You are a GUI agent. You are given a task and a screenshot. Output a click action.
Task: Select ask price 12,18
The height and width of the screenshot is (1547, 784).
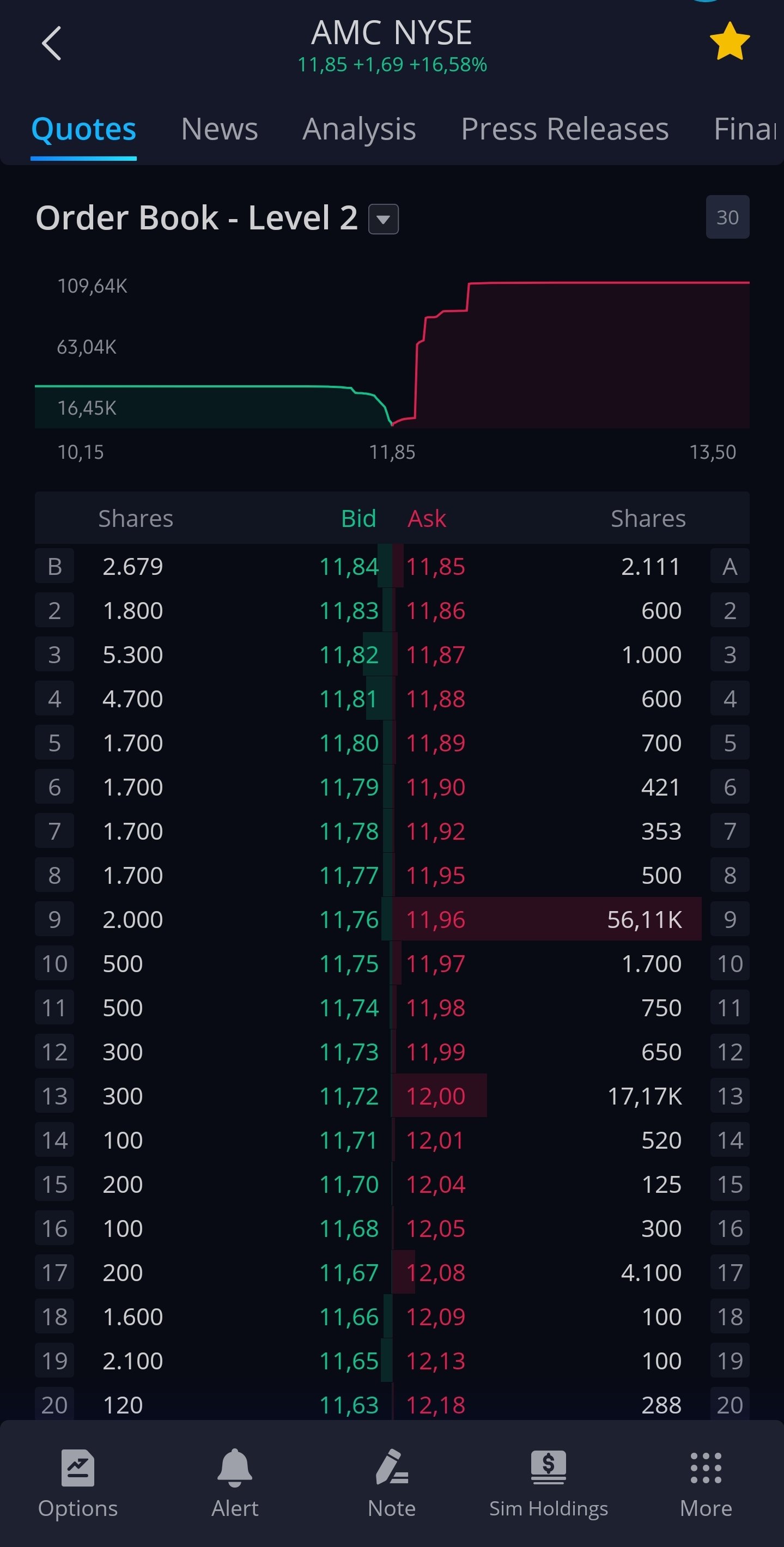(436, 1405)
